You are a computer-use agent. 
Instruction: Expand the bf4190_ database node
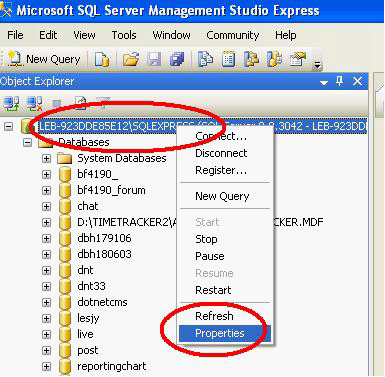[46, 174]
